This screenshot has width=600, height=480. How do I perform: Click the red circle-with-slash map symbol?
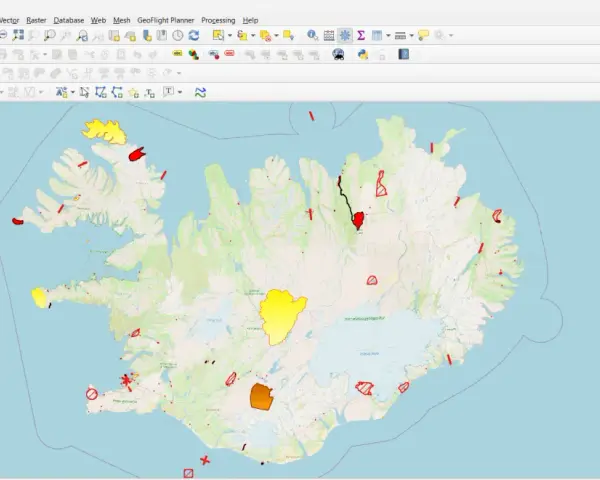(92, 393)
